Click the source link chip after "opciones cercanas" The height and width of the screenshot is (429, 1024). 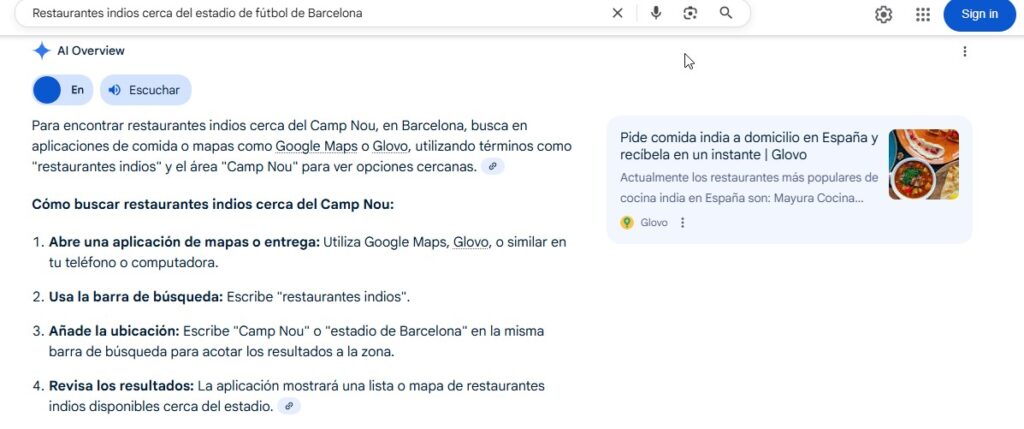[x=492, y=167]
